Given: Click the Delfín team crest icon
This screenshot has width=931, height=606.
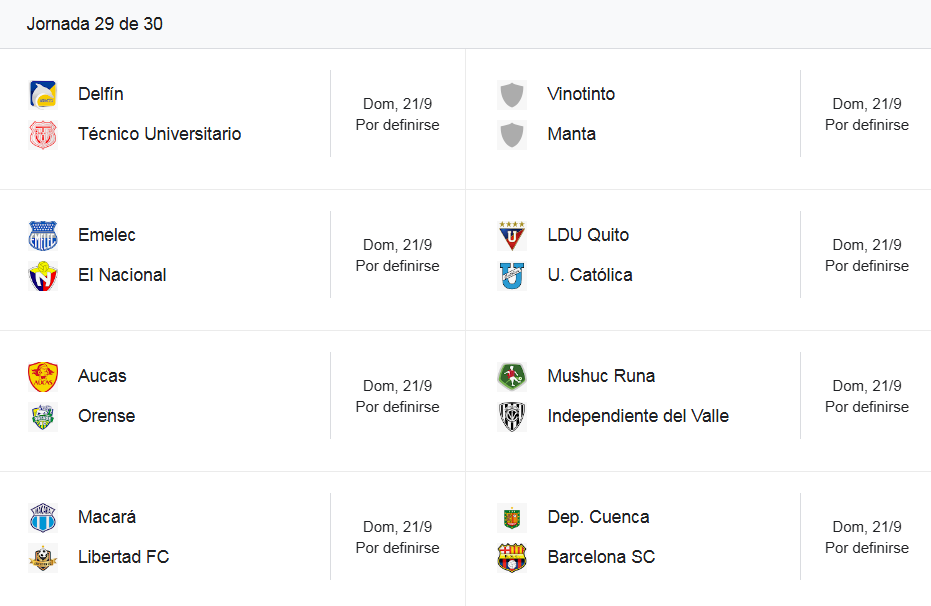Looking at the screenshot, I should pyautogui.click(x=43, y=94).
